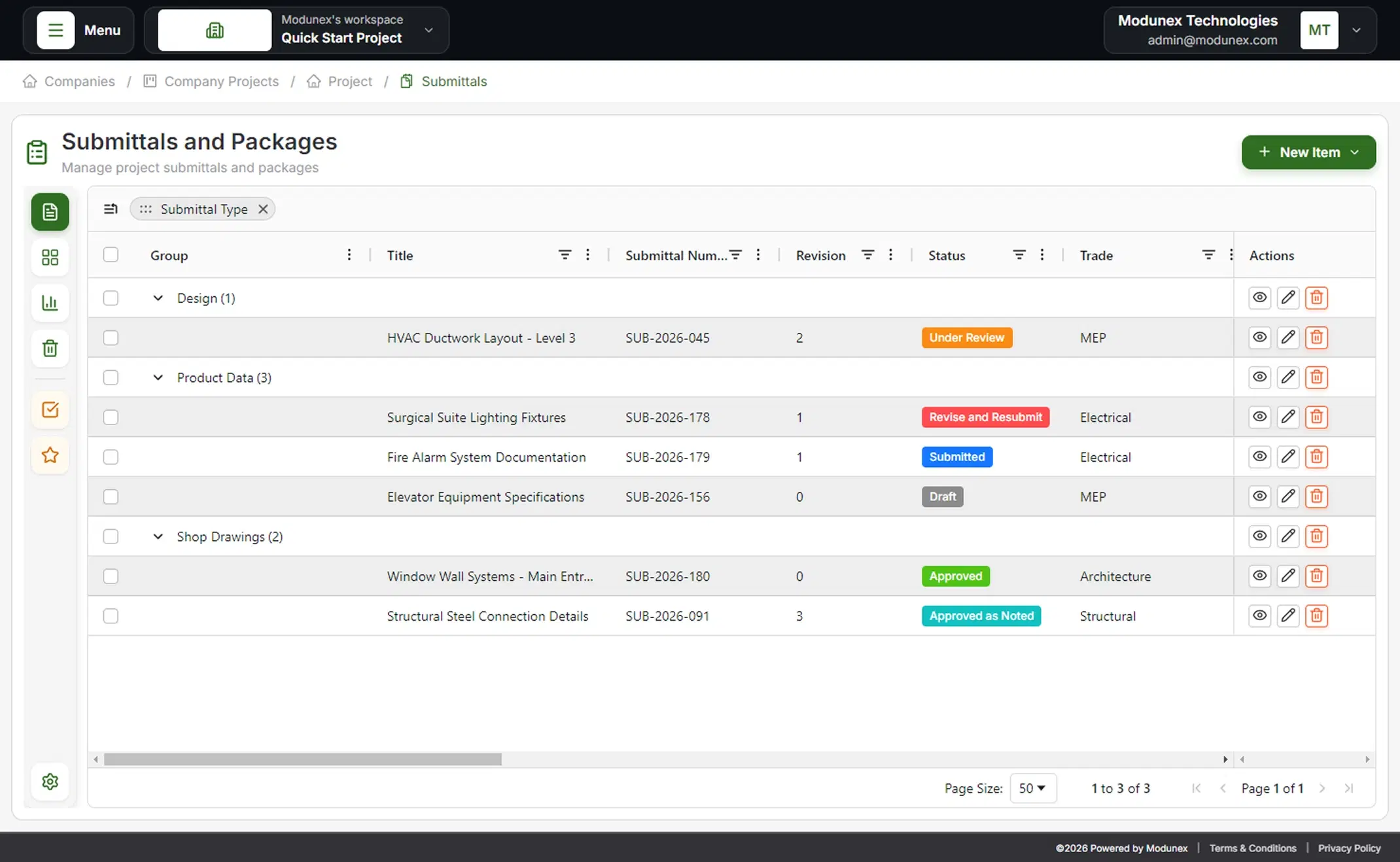
Task: Select the orange checkbox tasks sidebar icon
Action: pos(50,409)
